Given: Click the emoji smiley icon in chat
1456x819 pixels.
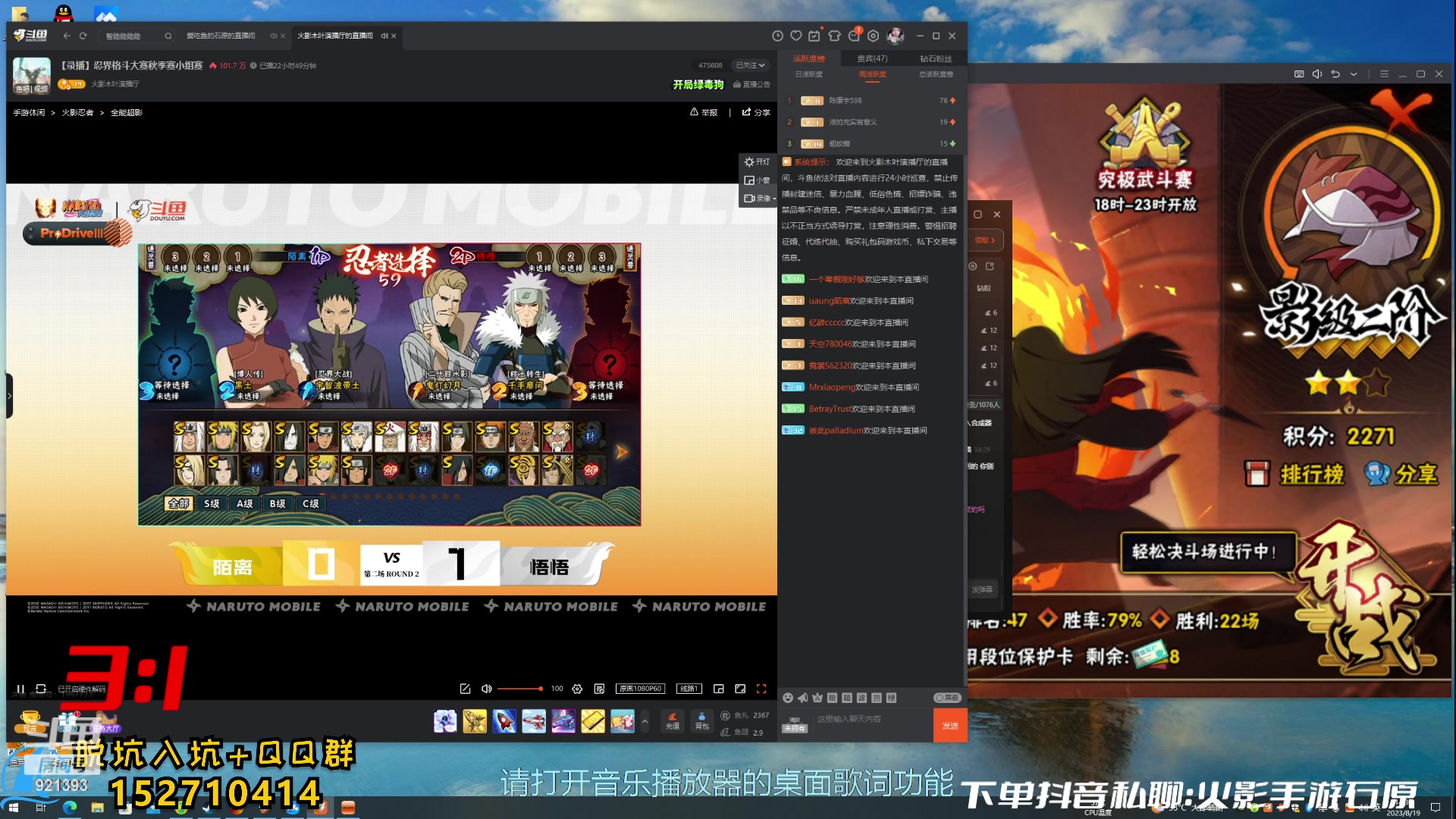Looking at the screenshot, I should (x=788, y=698).
